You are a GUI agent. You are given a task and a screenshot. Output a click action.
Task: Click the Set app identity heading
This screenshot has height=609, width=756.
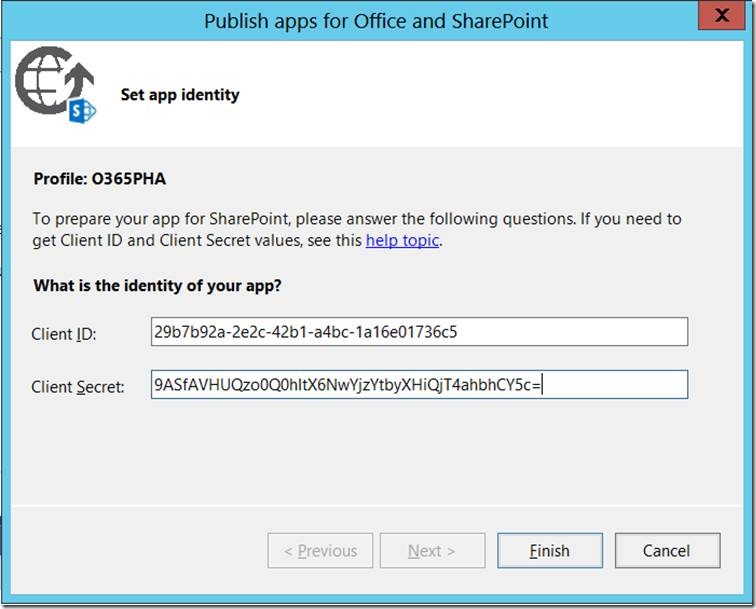click(180, 95)
